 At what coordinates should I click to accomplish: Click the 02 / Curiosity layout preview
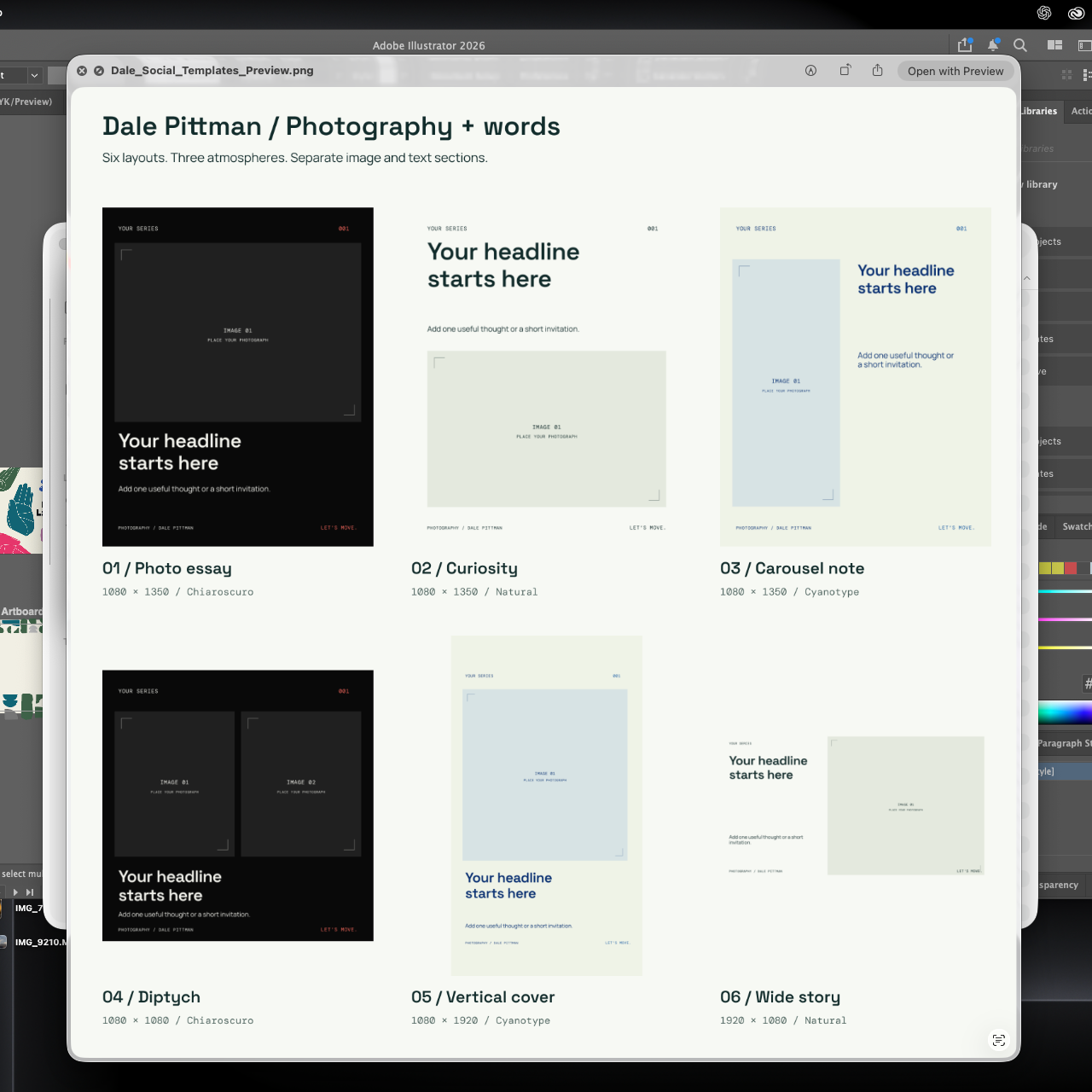point(547,377)
